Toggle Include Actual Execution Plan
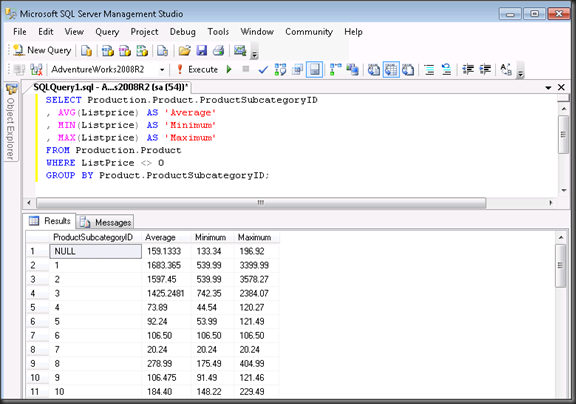Screen dimensions: 576x404 coord(335,69)
